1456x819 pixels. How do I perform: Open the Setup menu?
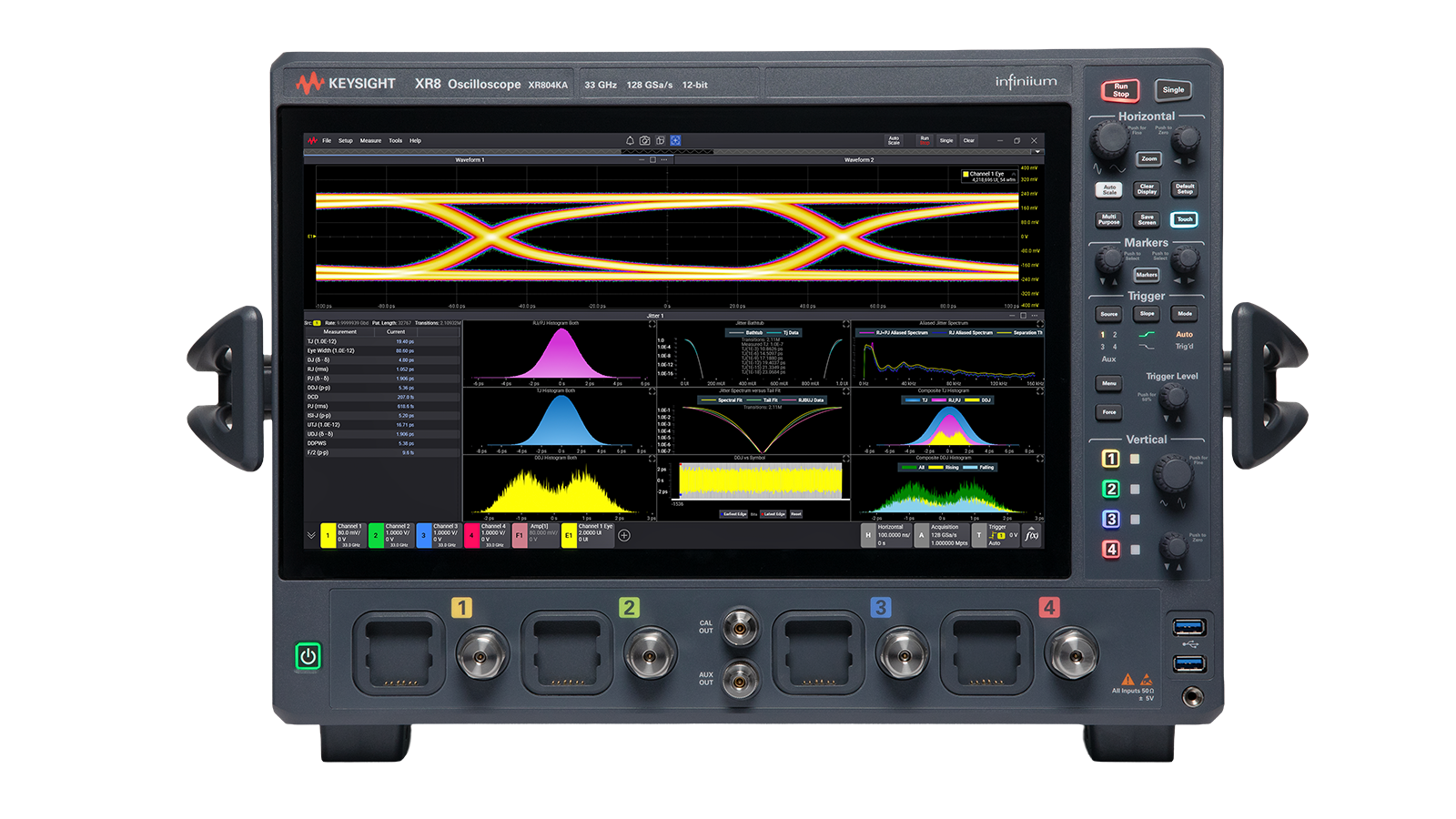point(346,141)
